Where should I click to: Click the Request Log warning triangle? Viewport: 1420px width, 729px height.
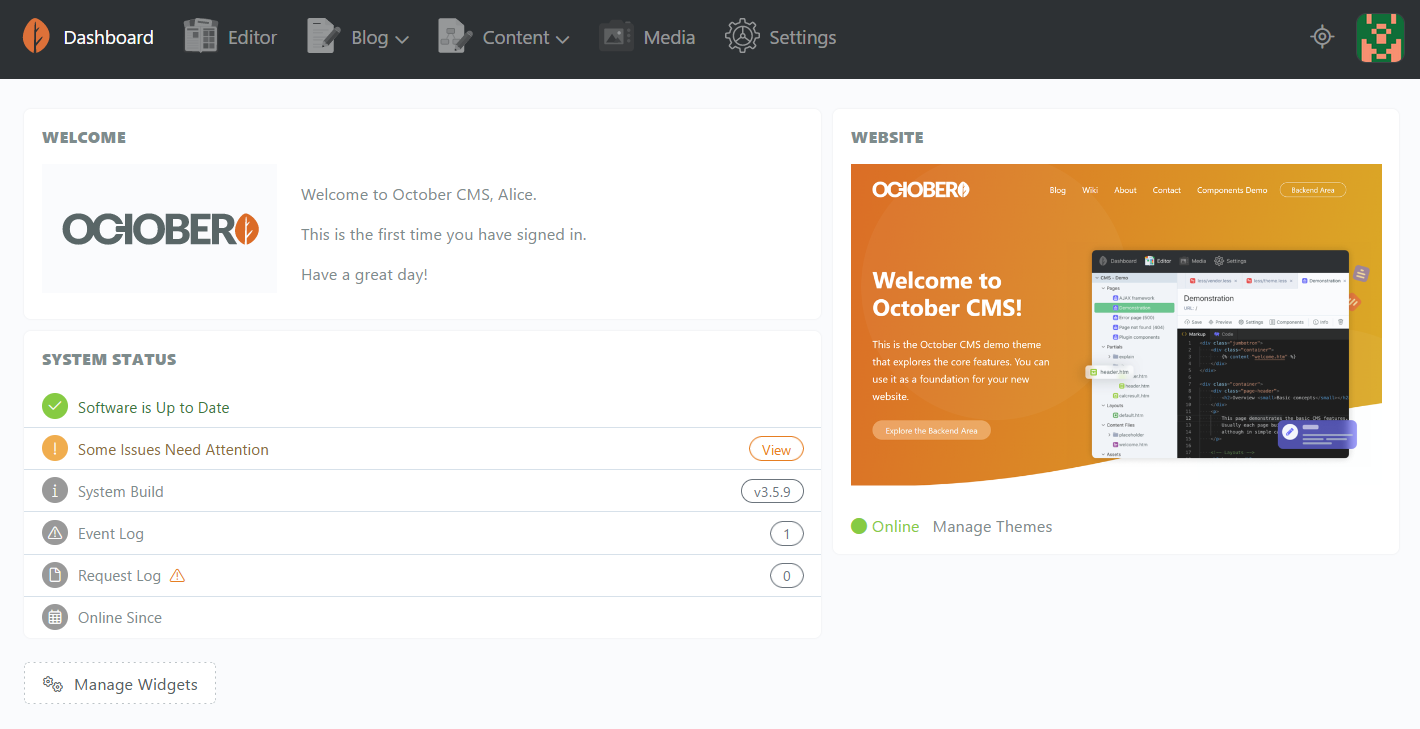tap(178, 575)
